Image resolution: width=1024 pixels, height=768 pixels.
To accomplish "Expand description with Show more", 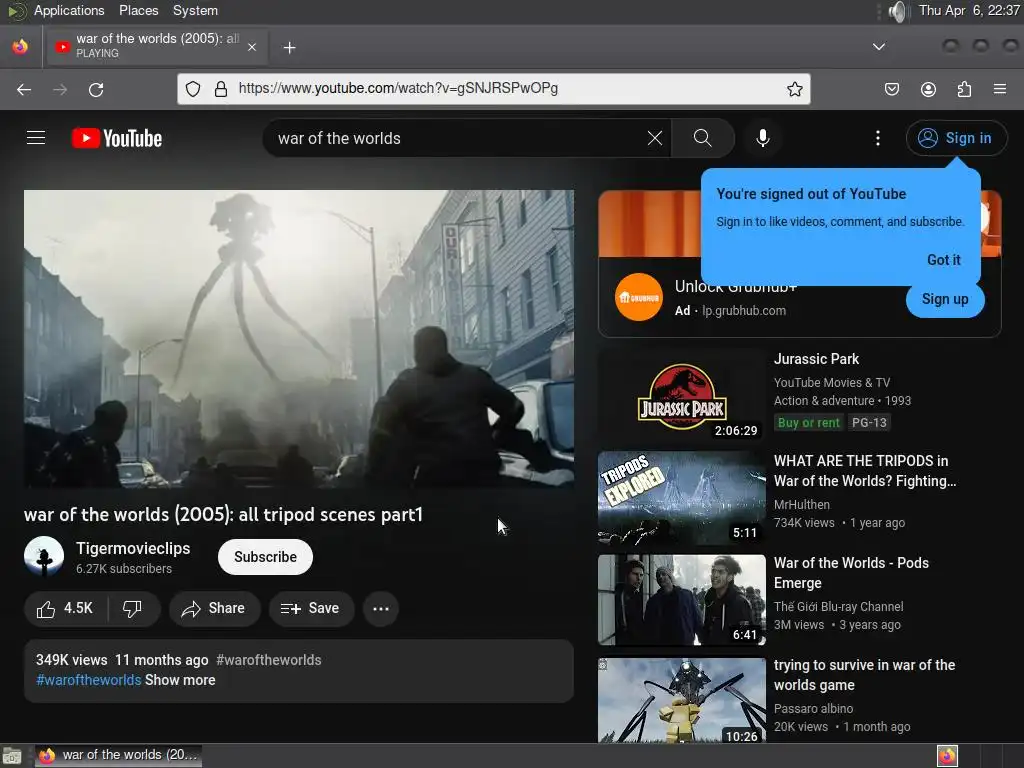I will 180,680.
